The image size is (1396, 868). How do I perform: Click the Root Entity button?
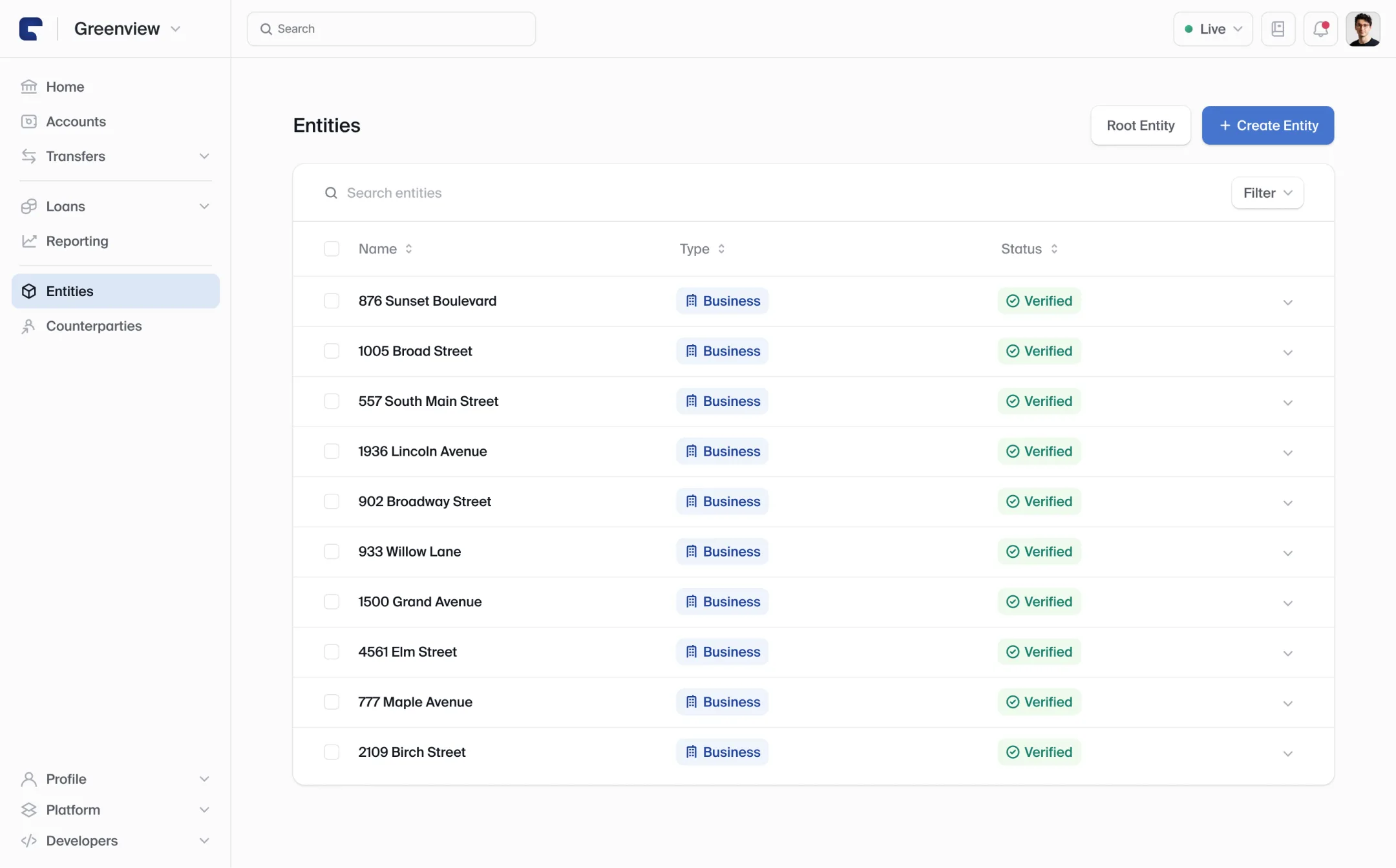pyautogui.click(x=1140, y=125)
